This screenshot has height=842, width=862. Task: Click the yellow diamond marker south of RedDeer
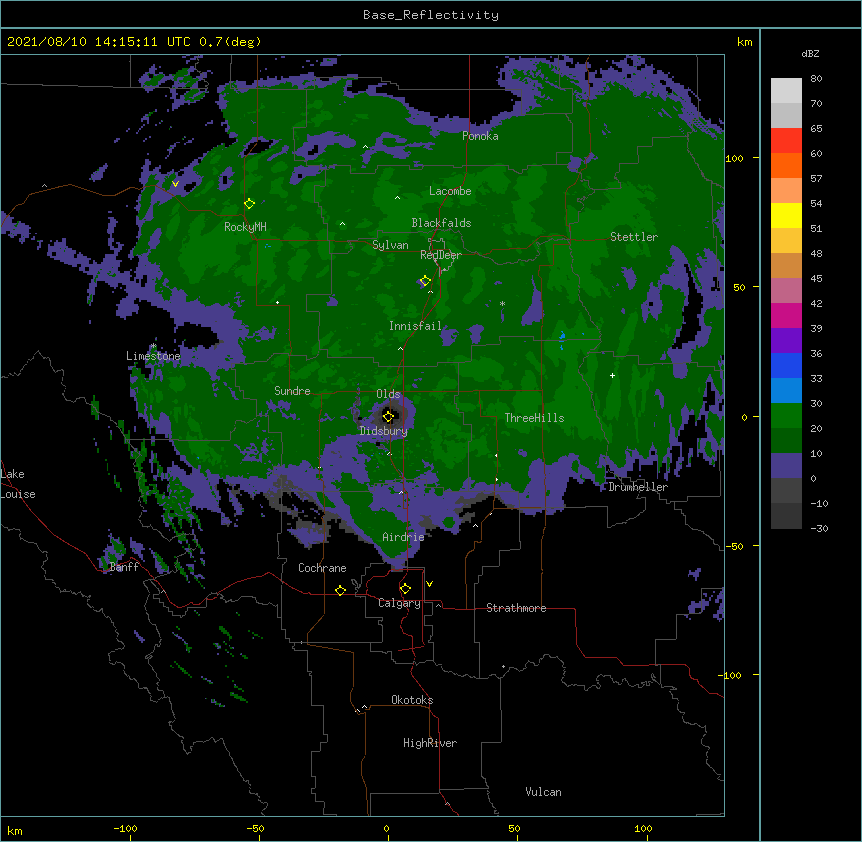425,281
